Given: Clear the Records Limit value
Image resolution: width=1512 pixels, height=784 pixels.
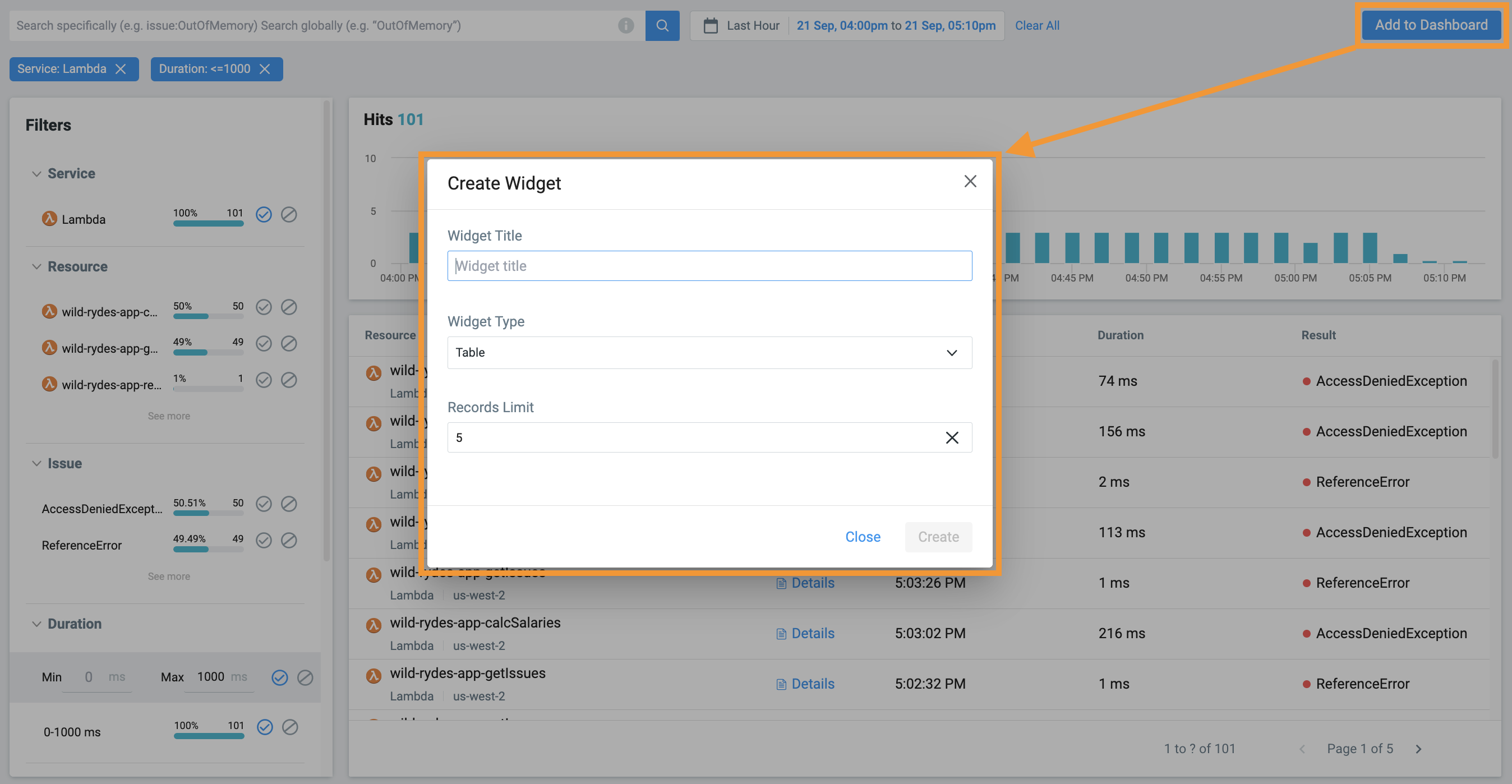Looking at the screenshot, I should (952, 437).
